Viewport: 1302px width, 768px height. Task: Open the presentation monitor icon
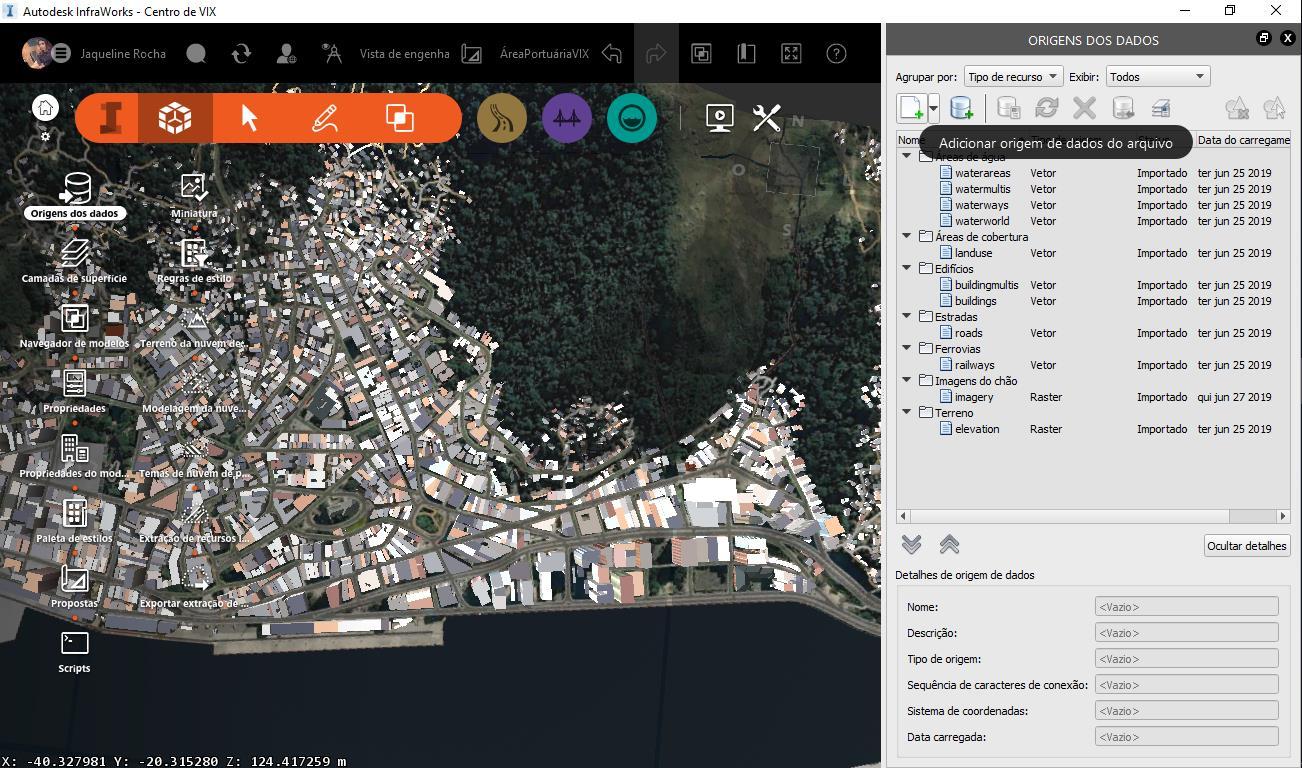tap(719, 118)
